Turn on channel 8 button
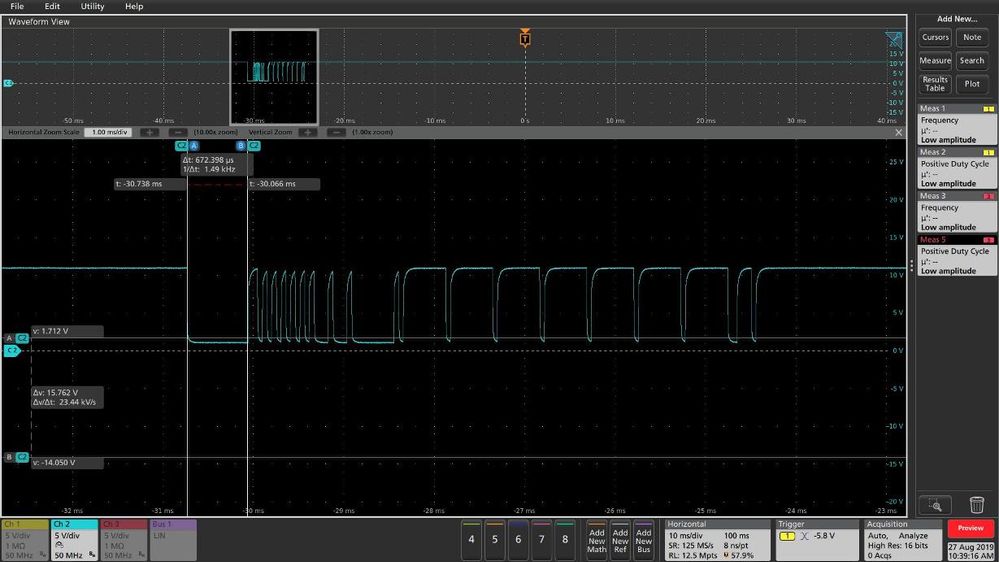The image size is (999, 562). click(564, 540)
